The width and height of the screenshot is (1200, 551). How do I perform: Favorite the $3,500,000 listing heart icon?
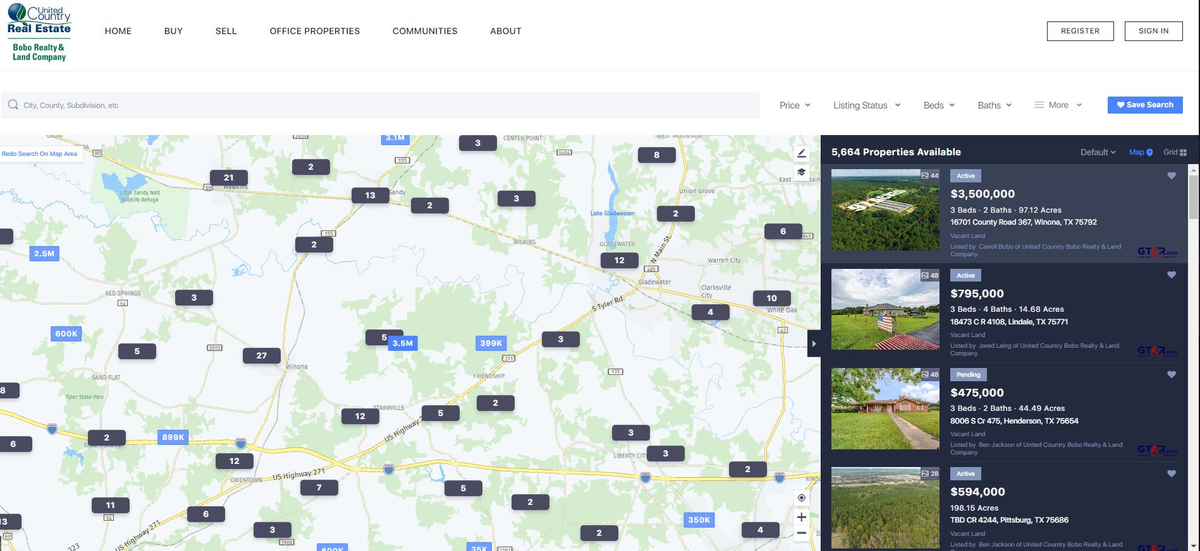pos(1172,176)
